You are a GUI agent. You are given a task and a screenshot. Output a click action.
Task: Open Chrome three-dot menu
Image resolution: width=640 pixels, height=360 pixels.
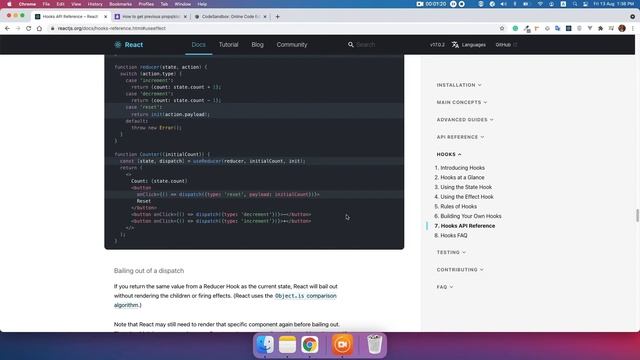point(633,28)
